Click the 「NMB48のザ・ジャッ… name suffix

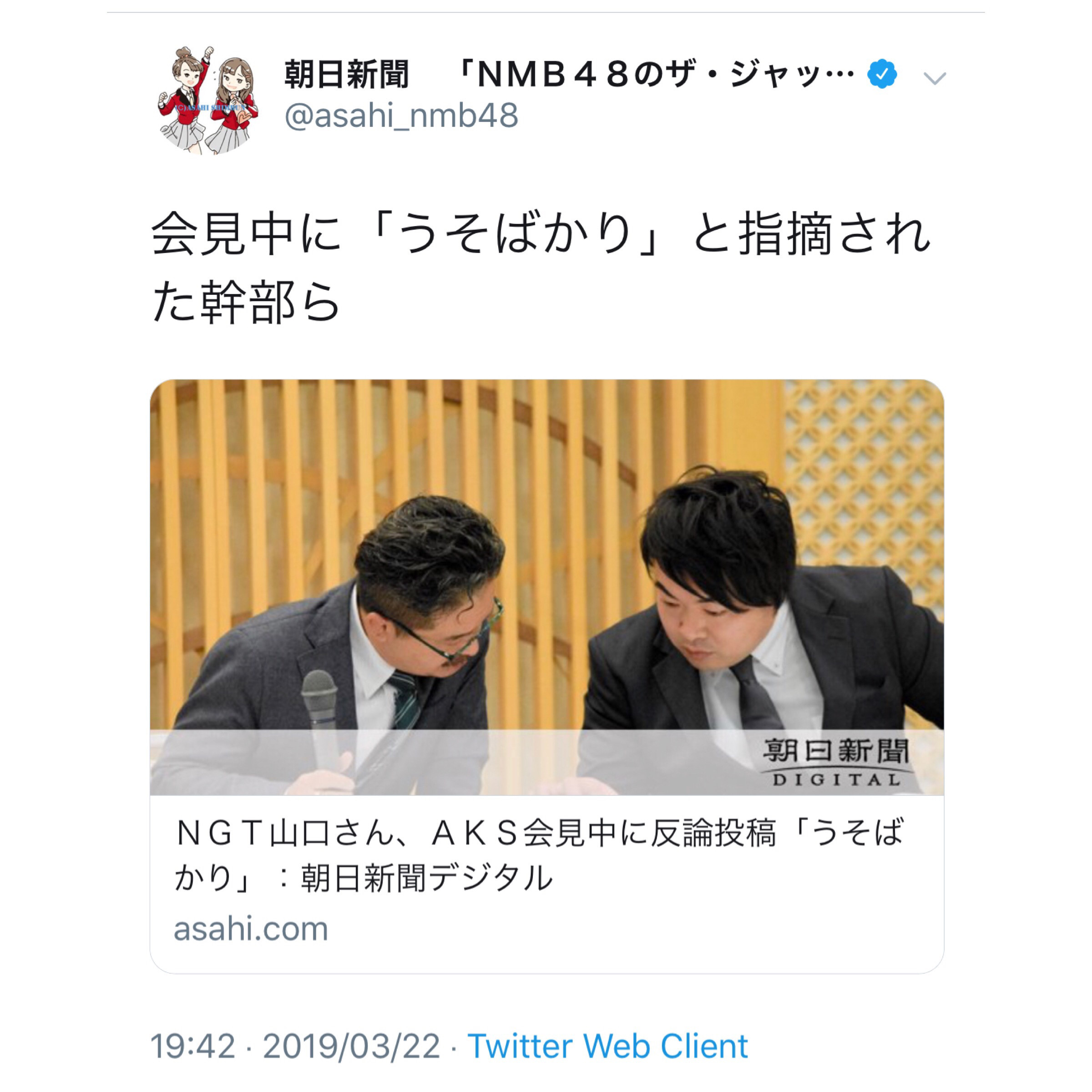pyautogui.click(x=655, y=75)
